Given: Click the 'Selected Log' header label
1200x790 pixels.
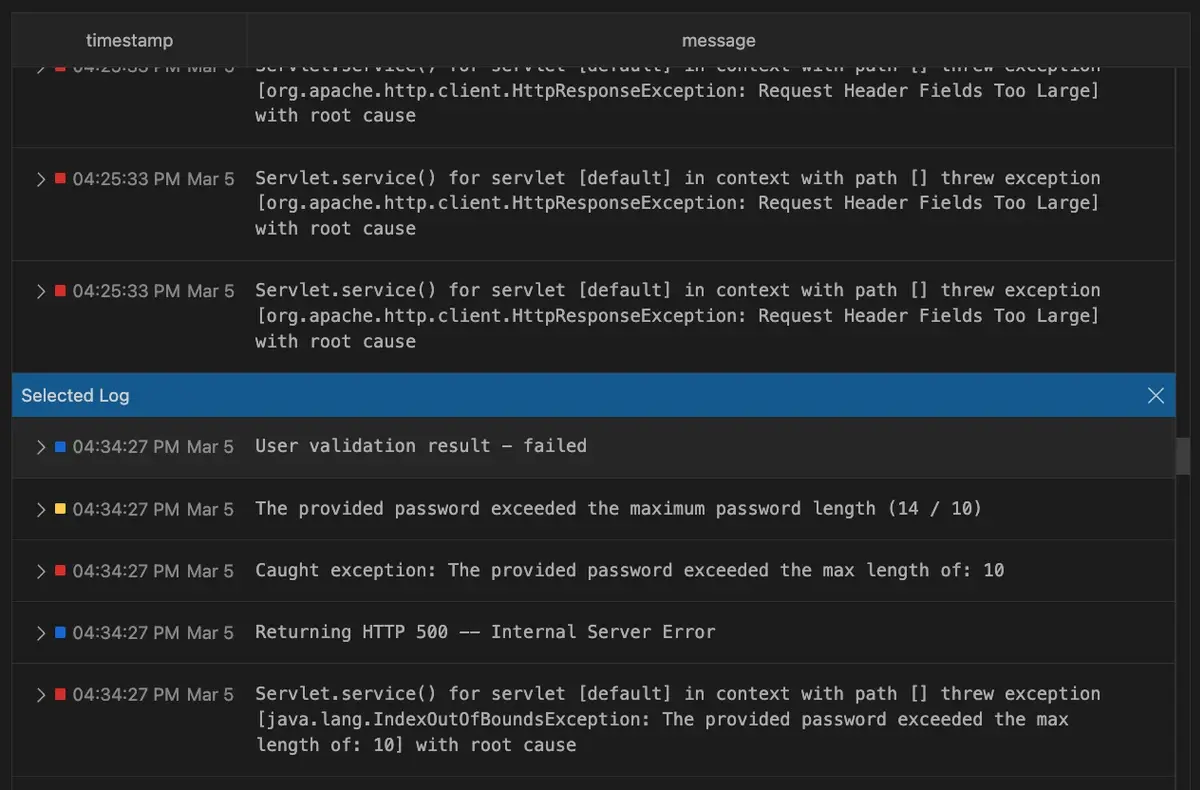Looking at the screenshot, I should coord(75,396).
